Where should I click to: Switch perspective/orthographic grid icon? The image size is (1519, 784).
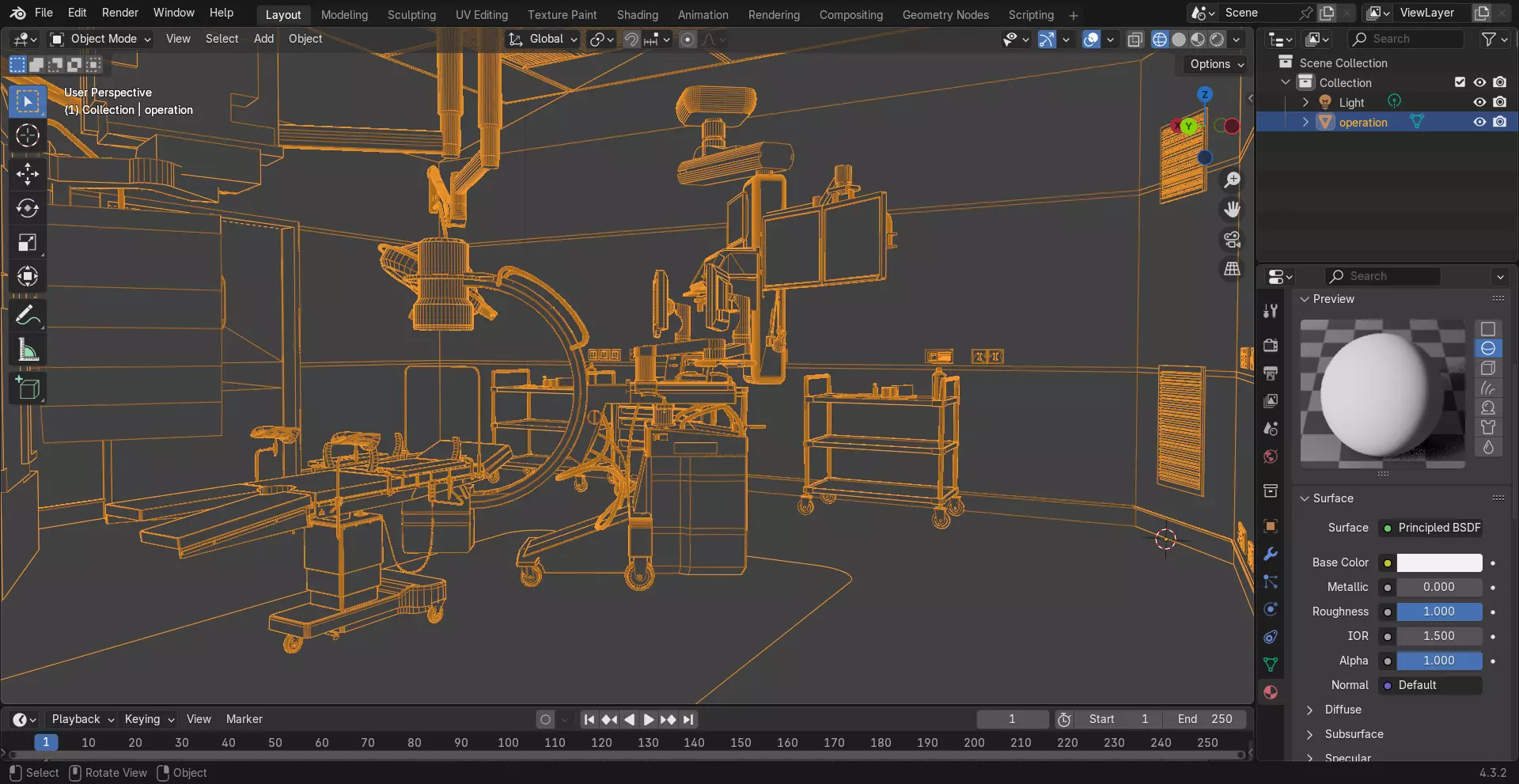(x=1232, y=269)
